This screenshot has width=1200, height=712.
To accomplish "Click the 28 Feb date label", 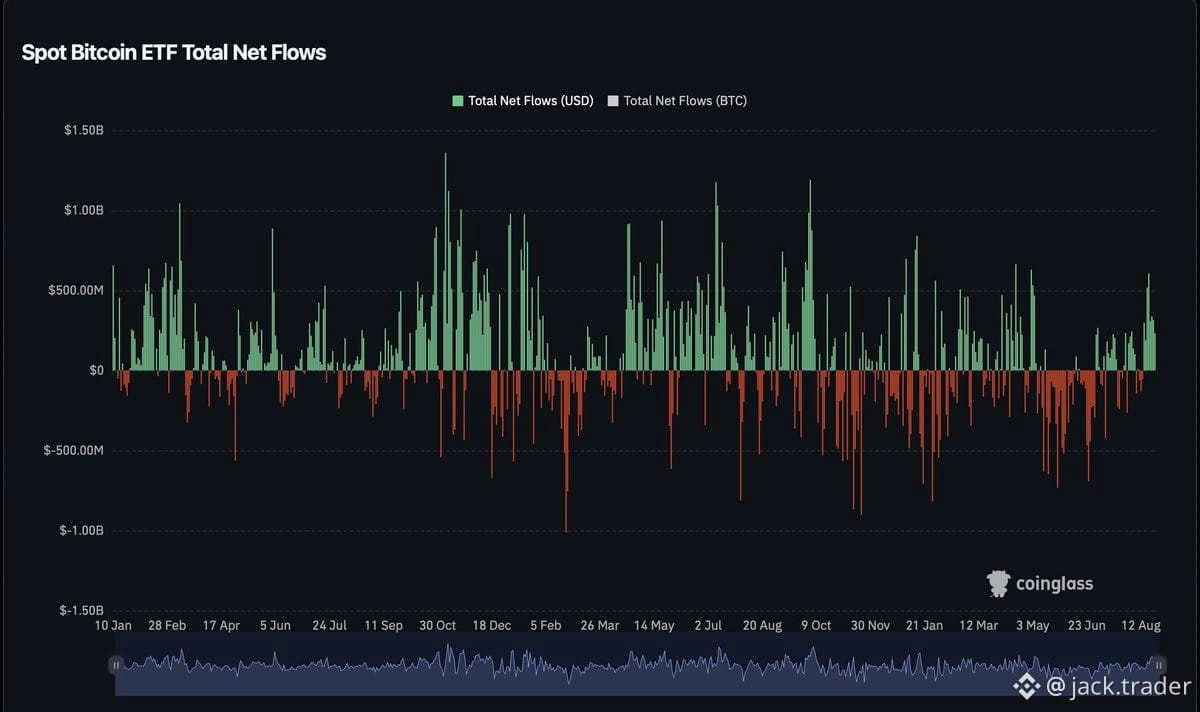I will pos(167,626).
